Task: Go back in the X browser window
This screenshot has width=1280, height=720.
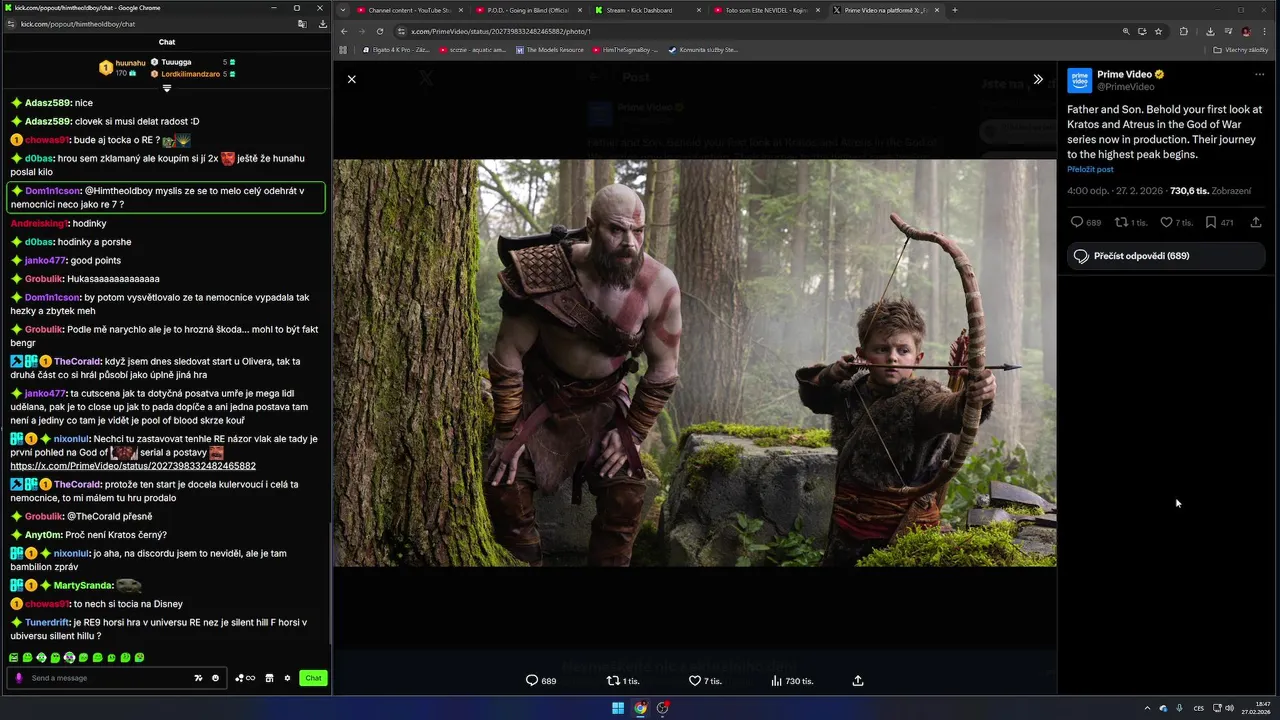Action: [x=344, y=31]
